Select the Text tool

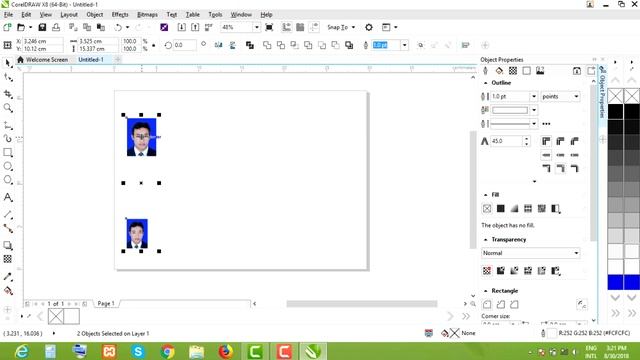point(8,198)
